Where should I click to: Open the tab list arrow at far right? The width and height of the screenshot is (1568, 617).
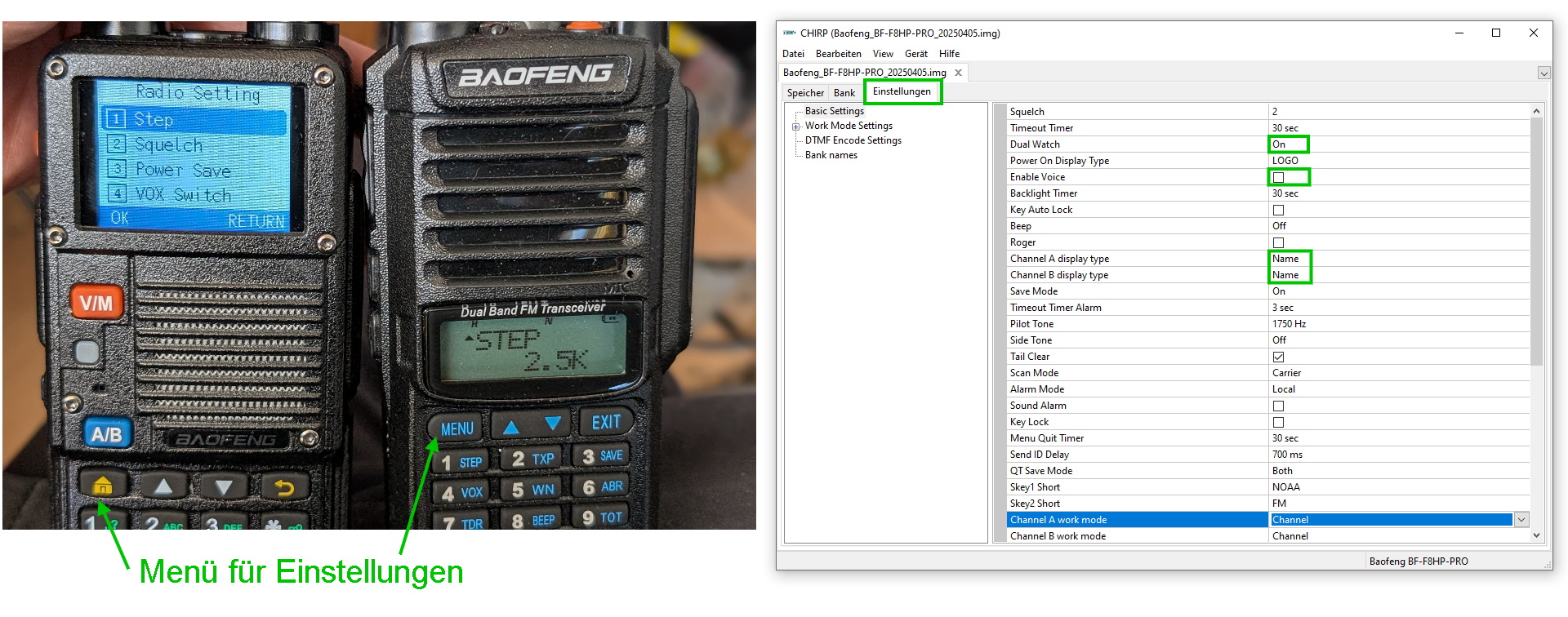1543,73
